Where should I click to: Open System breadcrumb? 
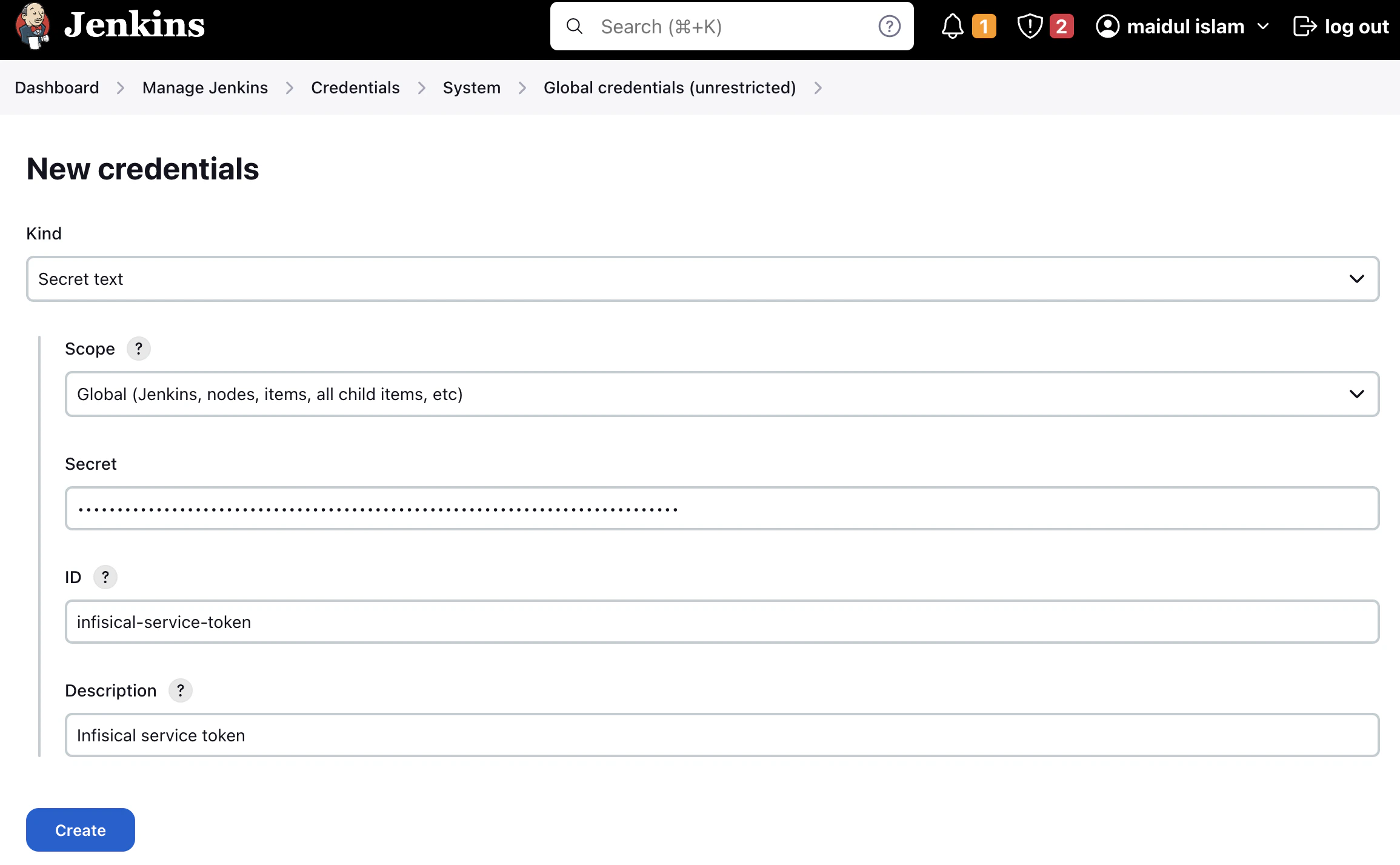tap(472, 88)
